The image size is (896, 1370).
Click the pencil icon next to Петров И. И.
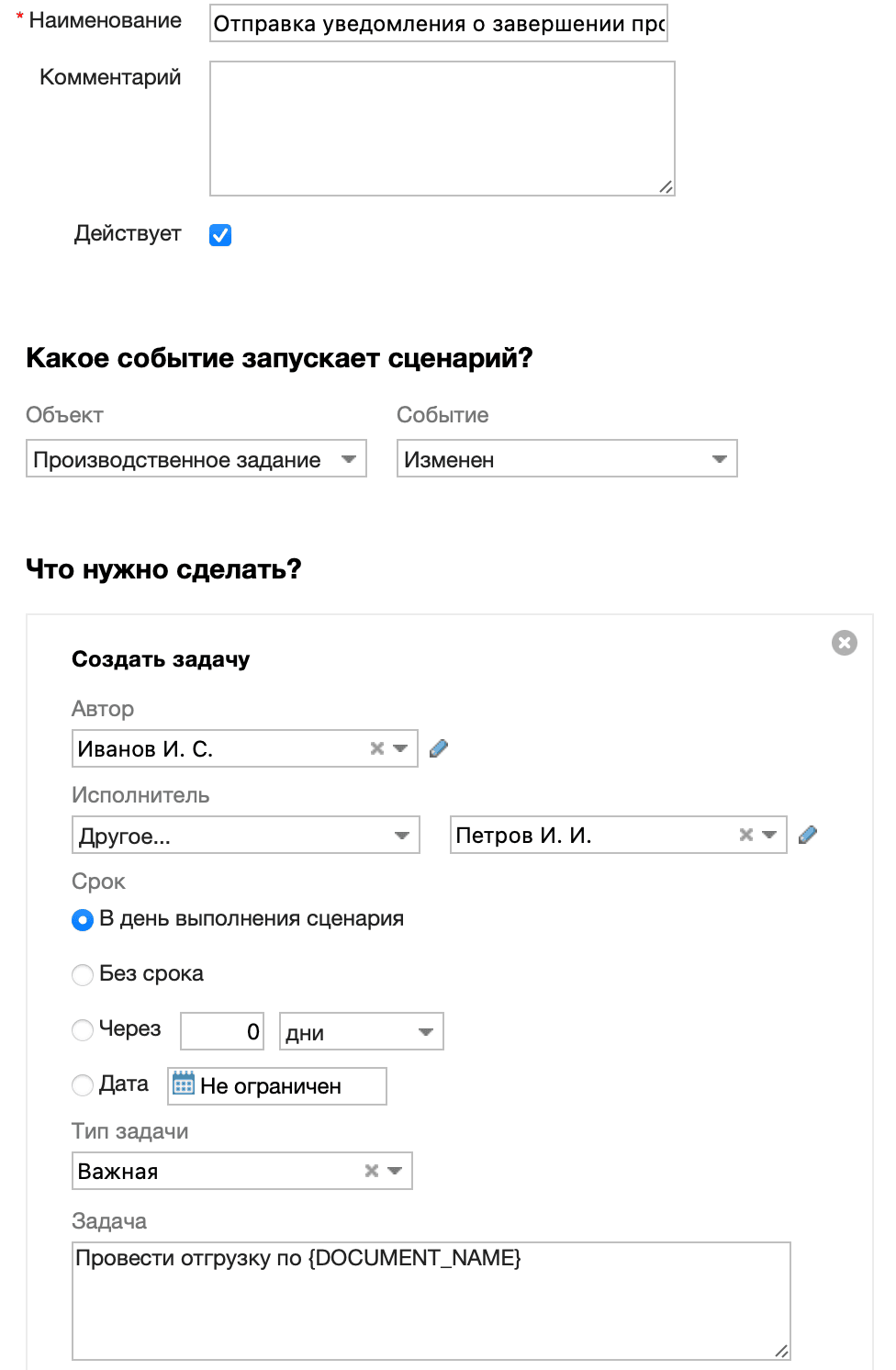(x=809, y=835)
